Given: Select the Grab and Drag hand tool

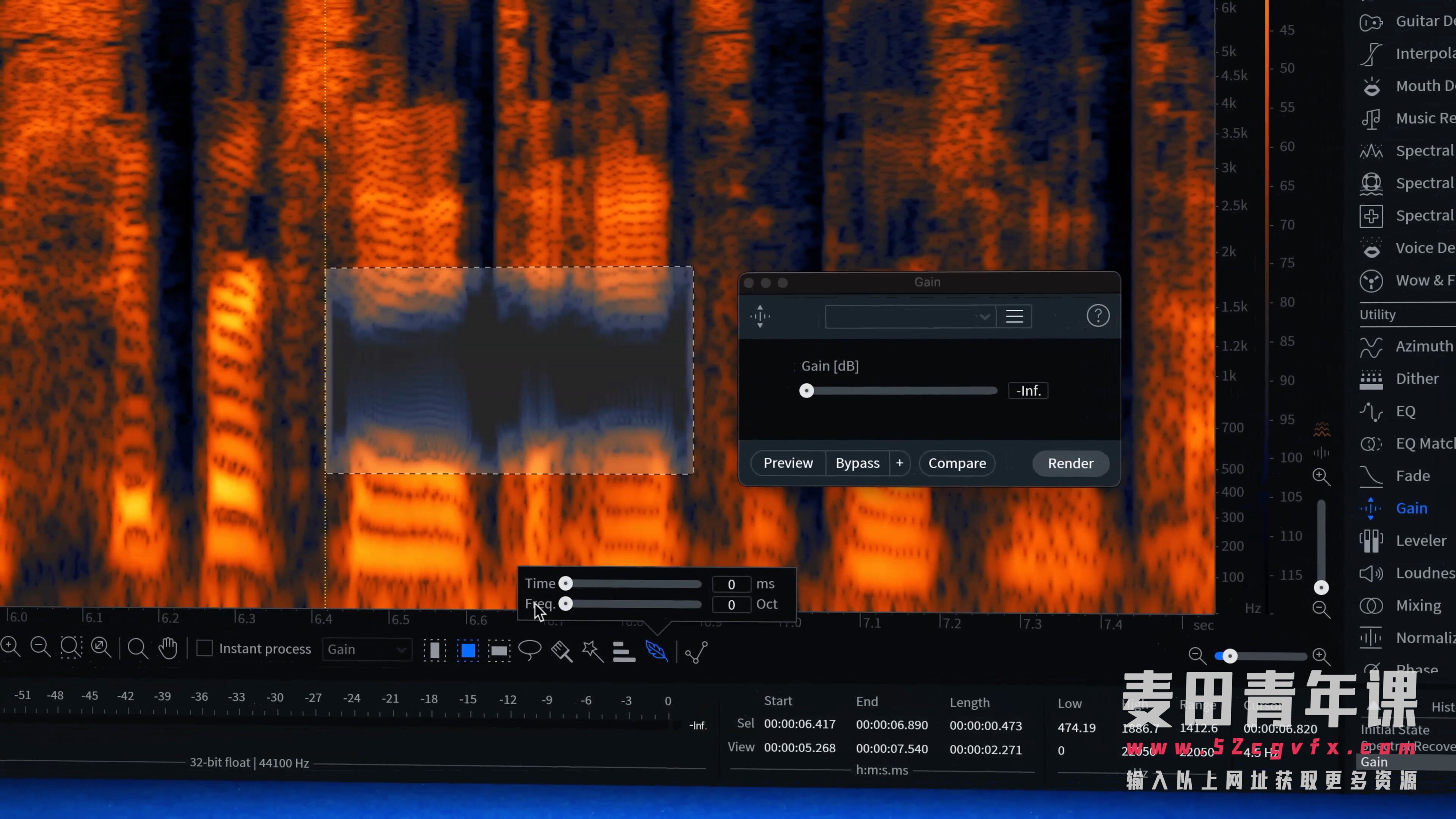Looking at the screenshot, I should point(168,648).
